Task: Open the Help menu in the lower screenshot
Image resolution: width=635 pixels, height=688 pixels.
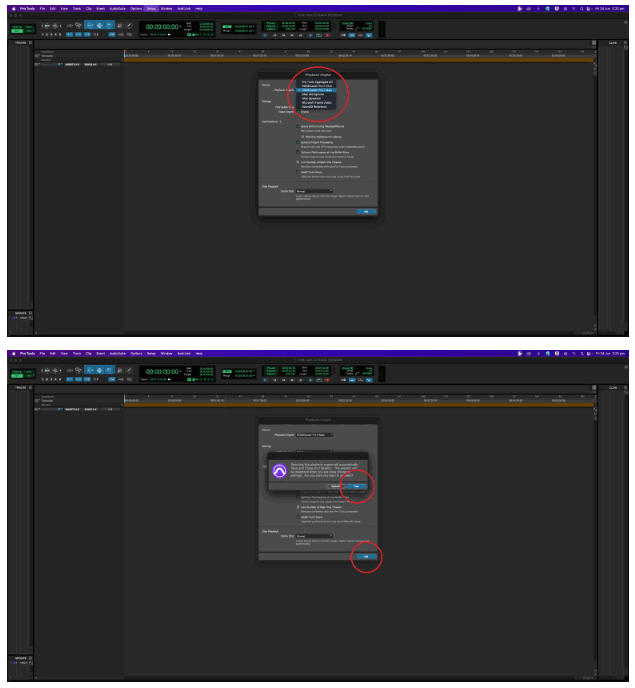Action: click(x=199, y=353)
